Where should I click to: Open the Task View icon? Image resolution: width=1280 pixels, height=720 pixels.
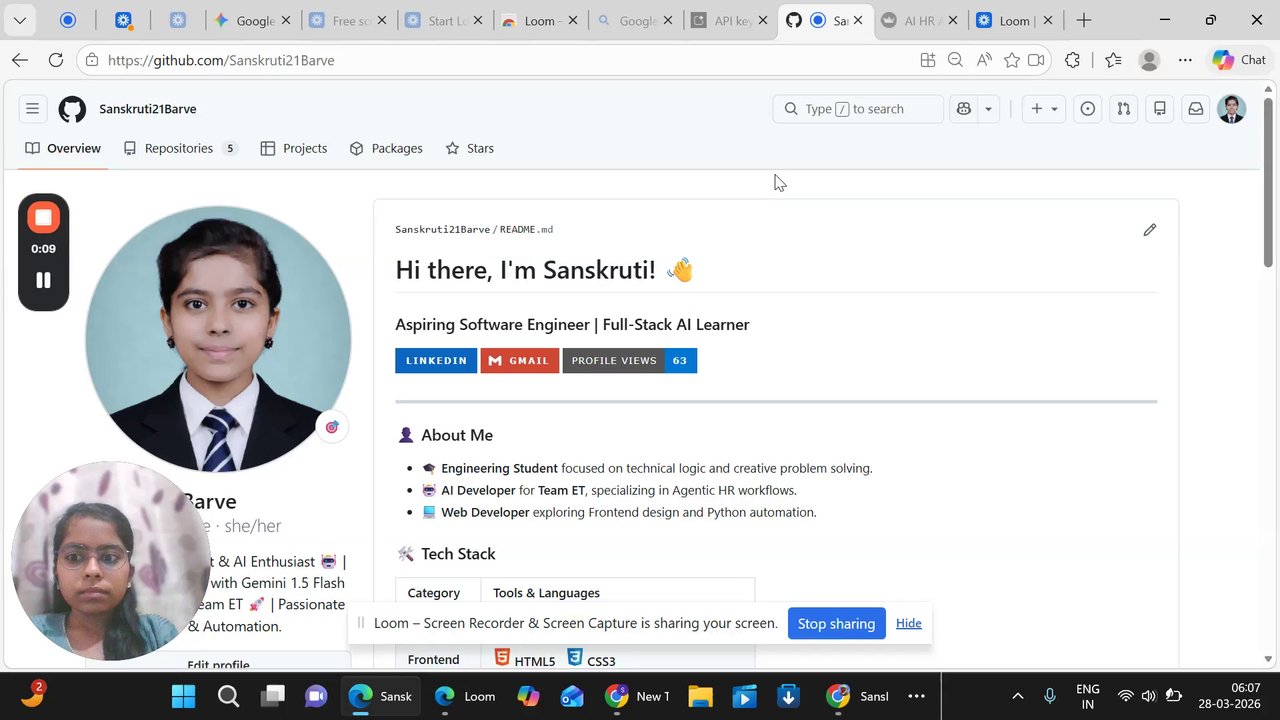[273, 696]
